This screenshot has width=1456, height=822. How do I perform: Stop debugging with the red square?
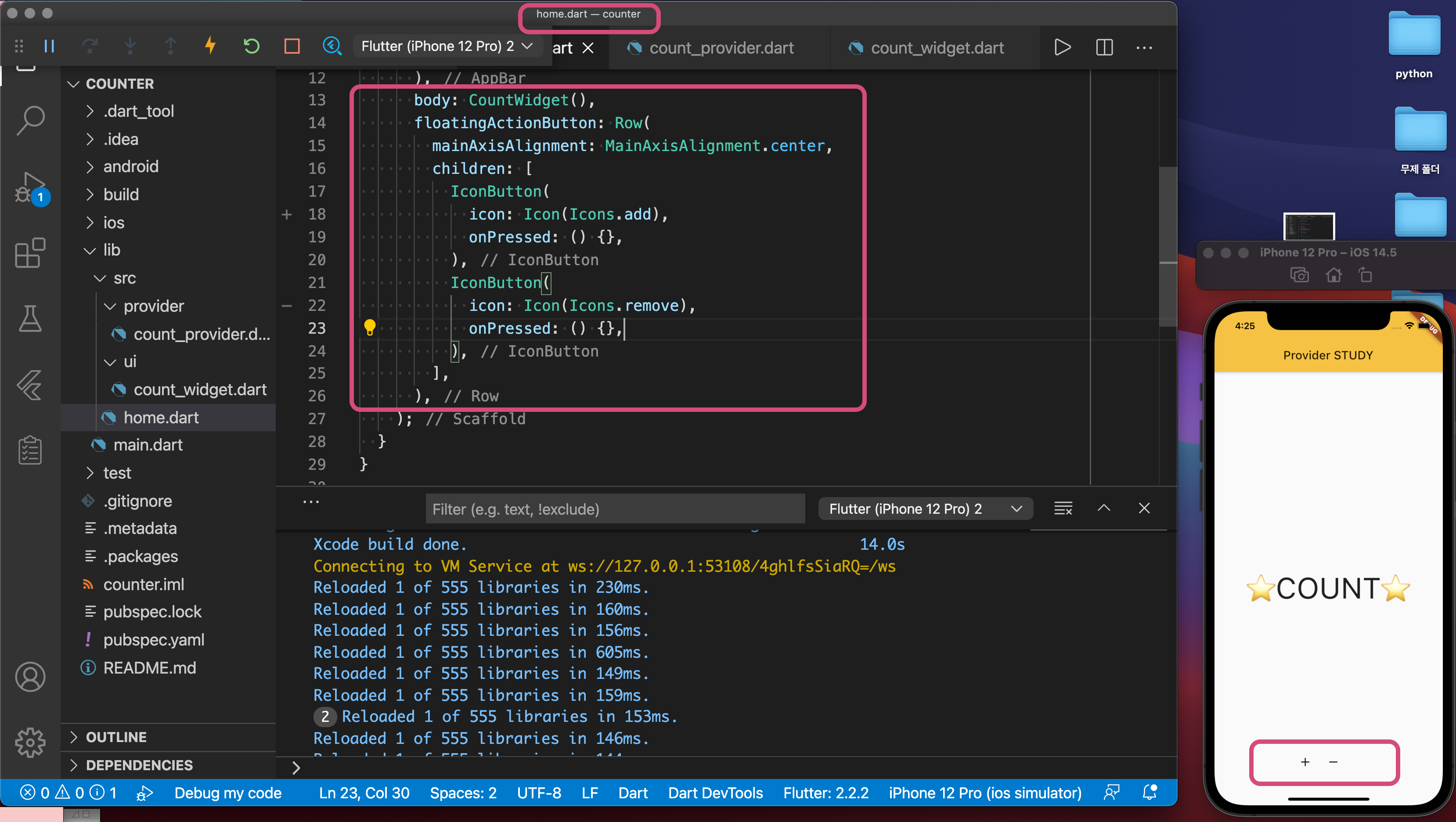tap(292, 46)
